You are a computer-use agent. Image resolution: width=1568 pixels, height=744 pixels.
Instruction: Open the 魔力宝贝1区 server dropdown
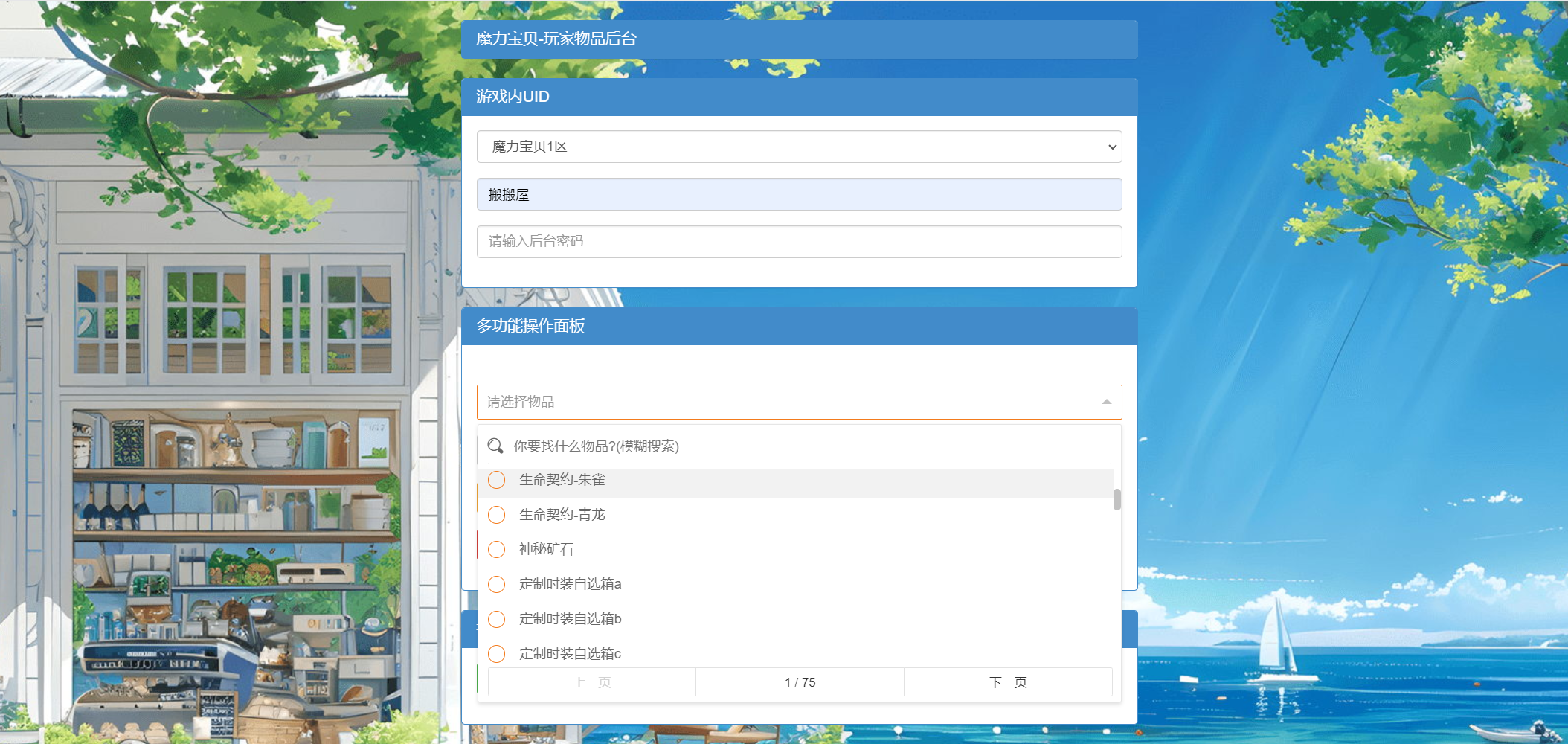[799, 147]
